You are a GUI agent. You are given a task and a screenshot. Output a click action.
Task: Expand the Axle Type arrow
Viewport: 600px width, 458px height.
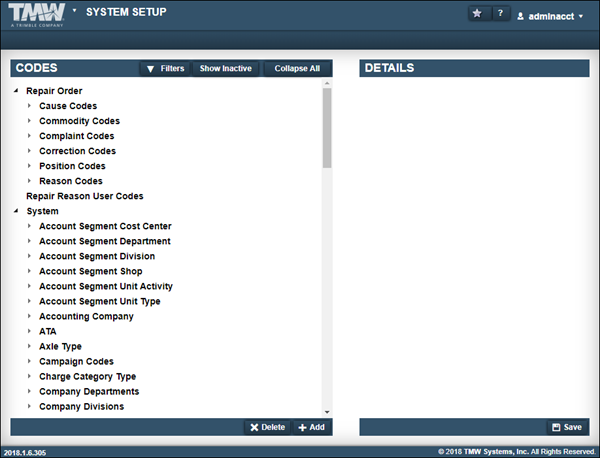point(29,346)
